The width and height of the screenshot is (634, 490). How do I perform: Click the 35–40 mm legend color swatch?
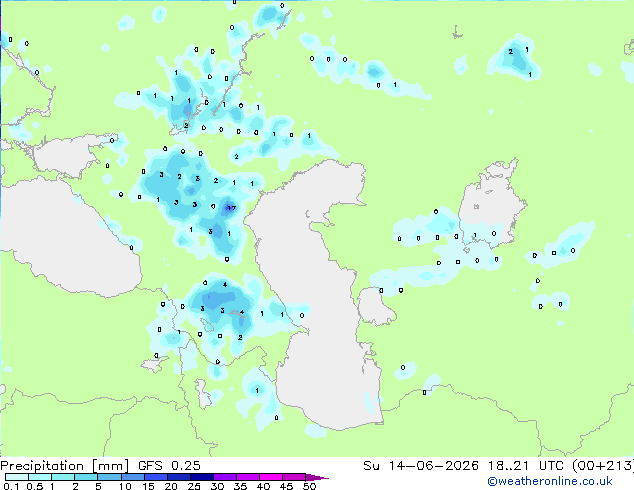pos(247,477)
